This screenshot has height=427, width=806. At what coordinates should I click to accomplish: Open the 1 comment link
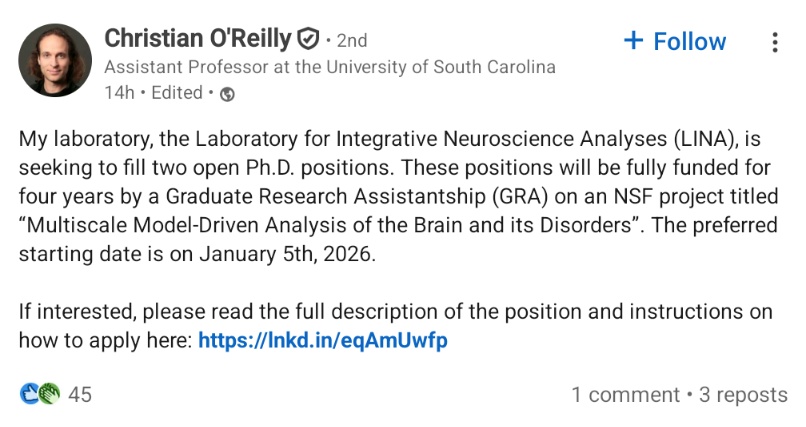626,395
